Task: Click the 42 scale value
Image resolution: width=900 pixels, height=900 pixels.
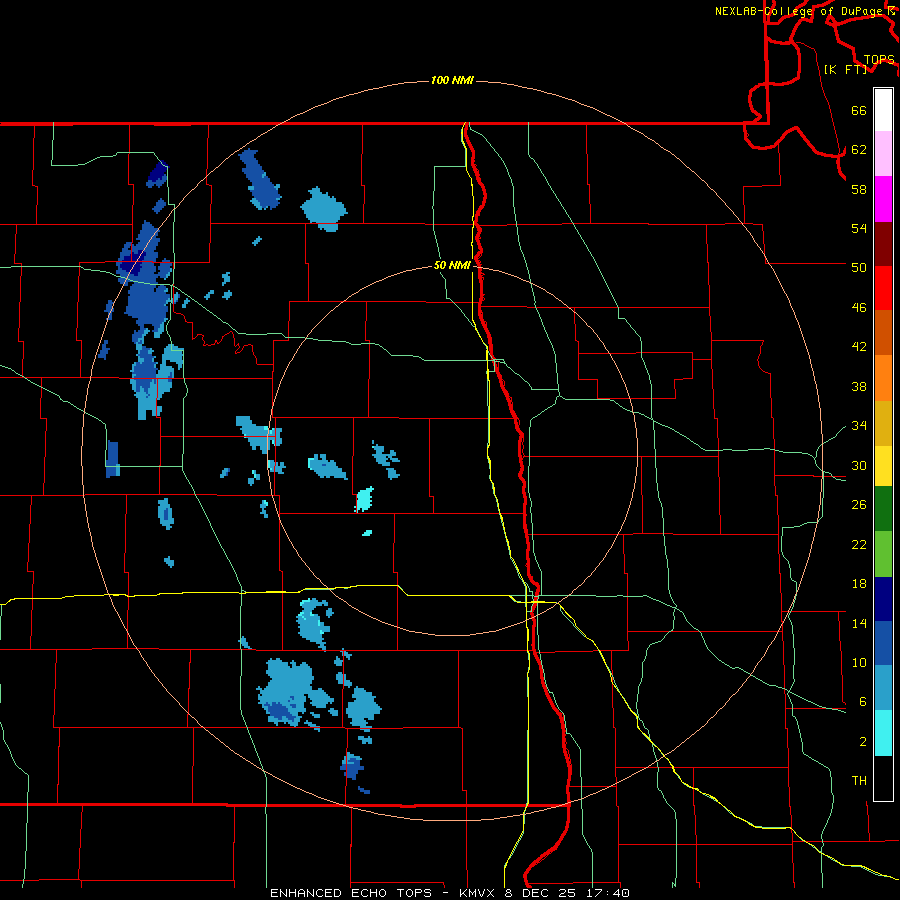Action: click(x=859, y=347)
